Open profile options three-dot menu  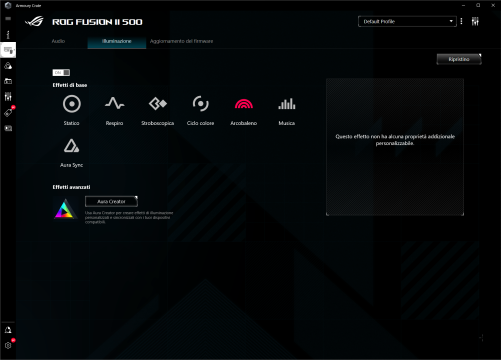[461, 21]
